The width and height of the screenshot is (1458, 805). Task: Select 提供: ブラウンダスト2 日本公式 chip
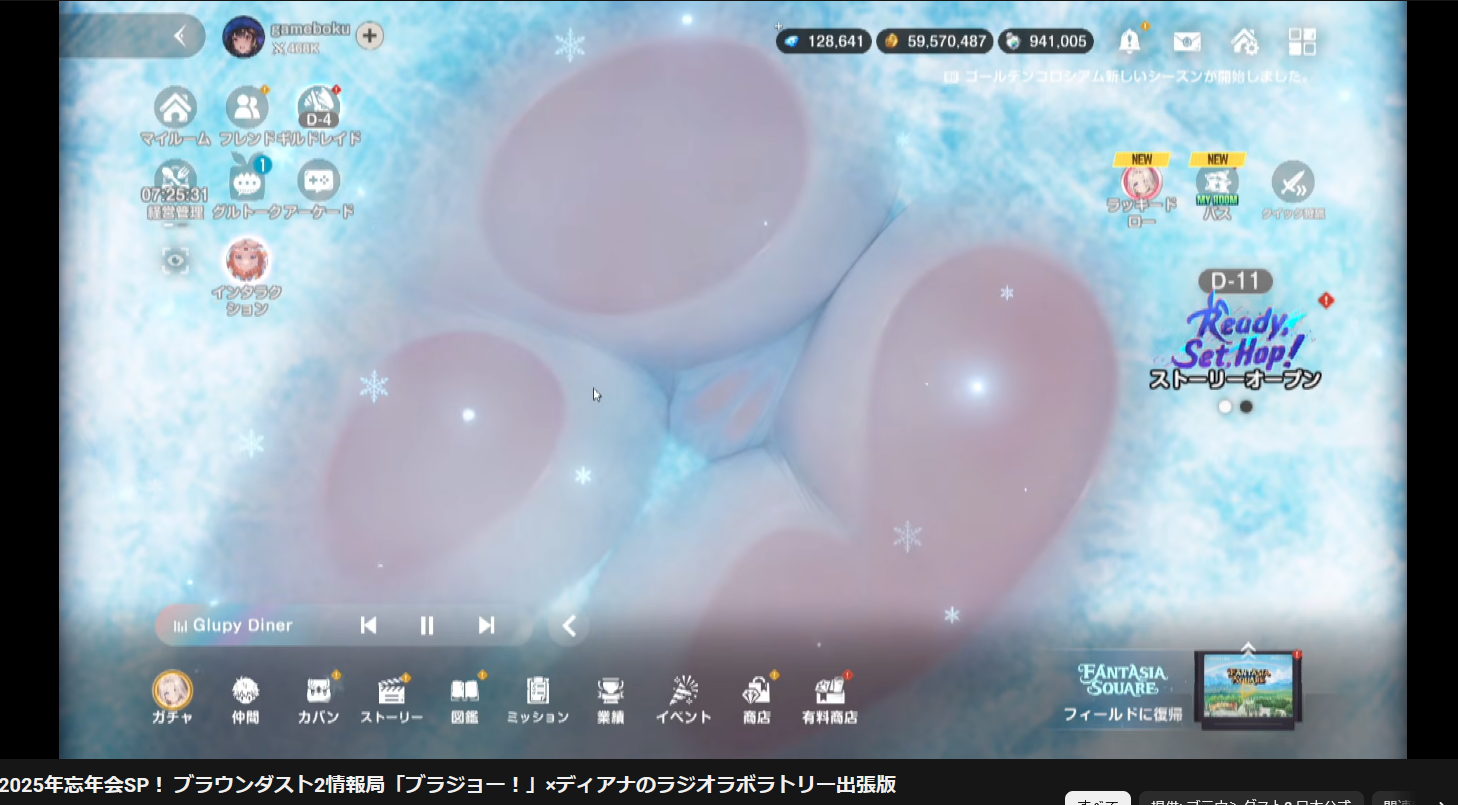[x=1251, y=799]
